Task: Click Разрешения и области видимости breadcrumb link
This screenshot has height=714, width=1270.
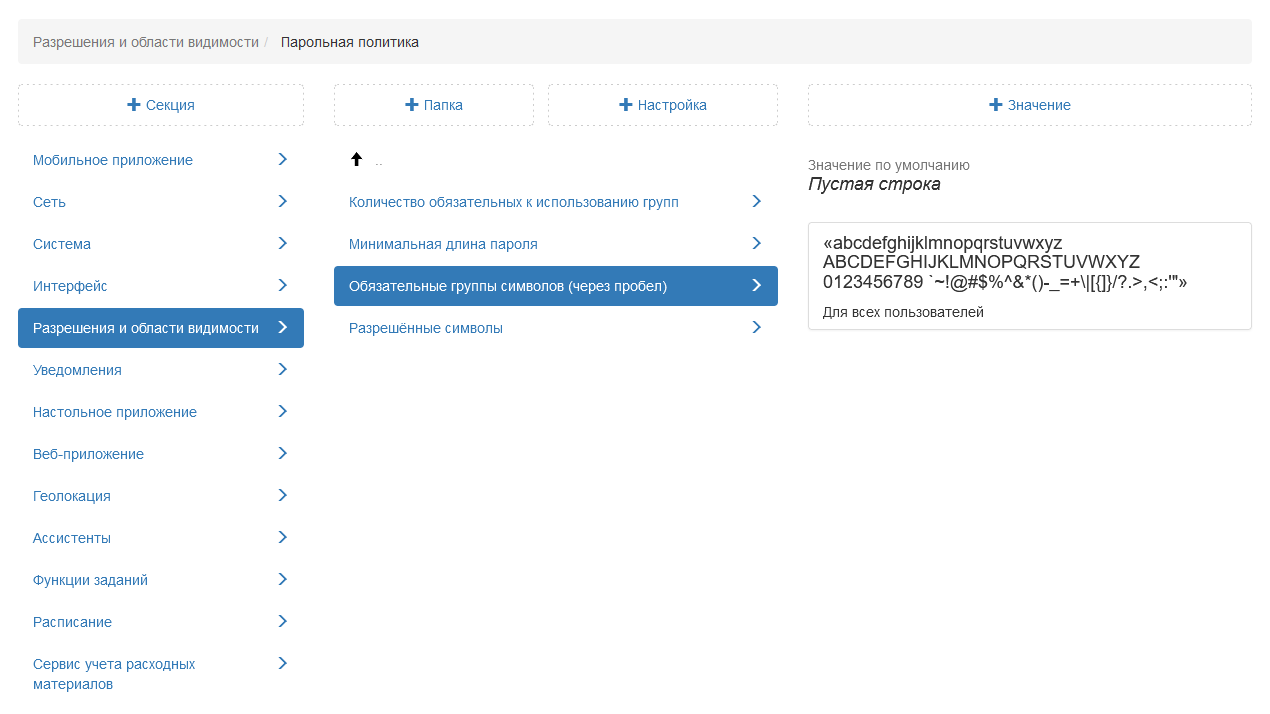Action: tap(146, 42)
